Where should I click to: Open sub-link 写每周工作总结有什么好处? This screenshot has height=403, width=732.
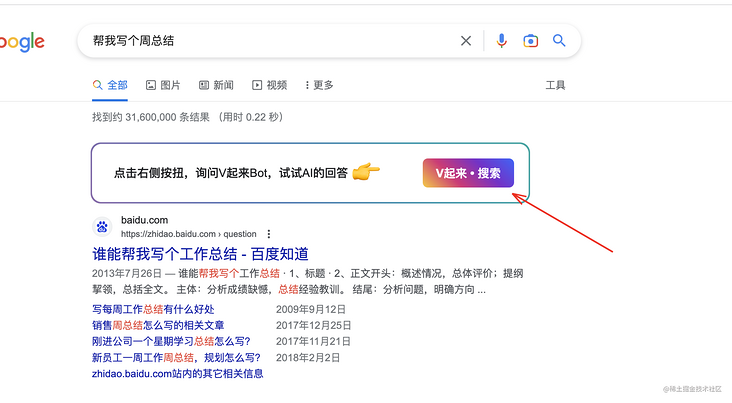click(x=153, y=309)
